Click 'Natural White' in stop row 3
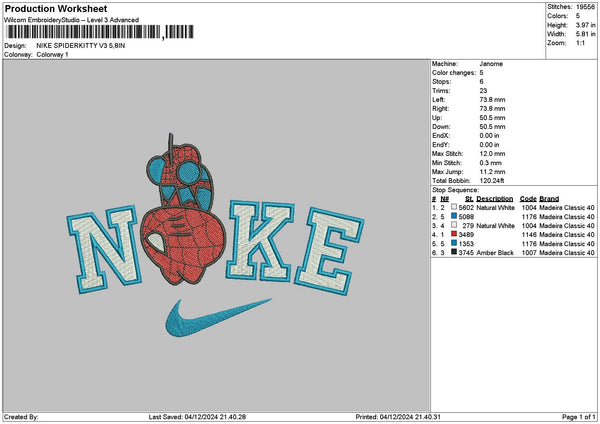Image resolution: width=600 pixels, height=424 pixels. [496, 226]
